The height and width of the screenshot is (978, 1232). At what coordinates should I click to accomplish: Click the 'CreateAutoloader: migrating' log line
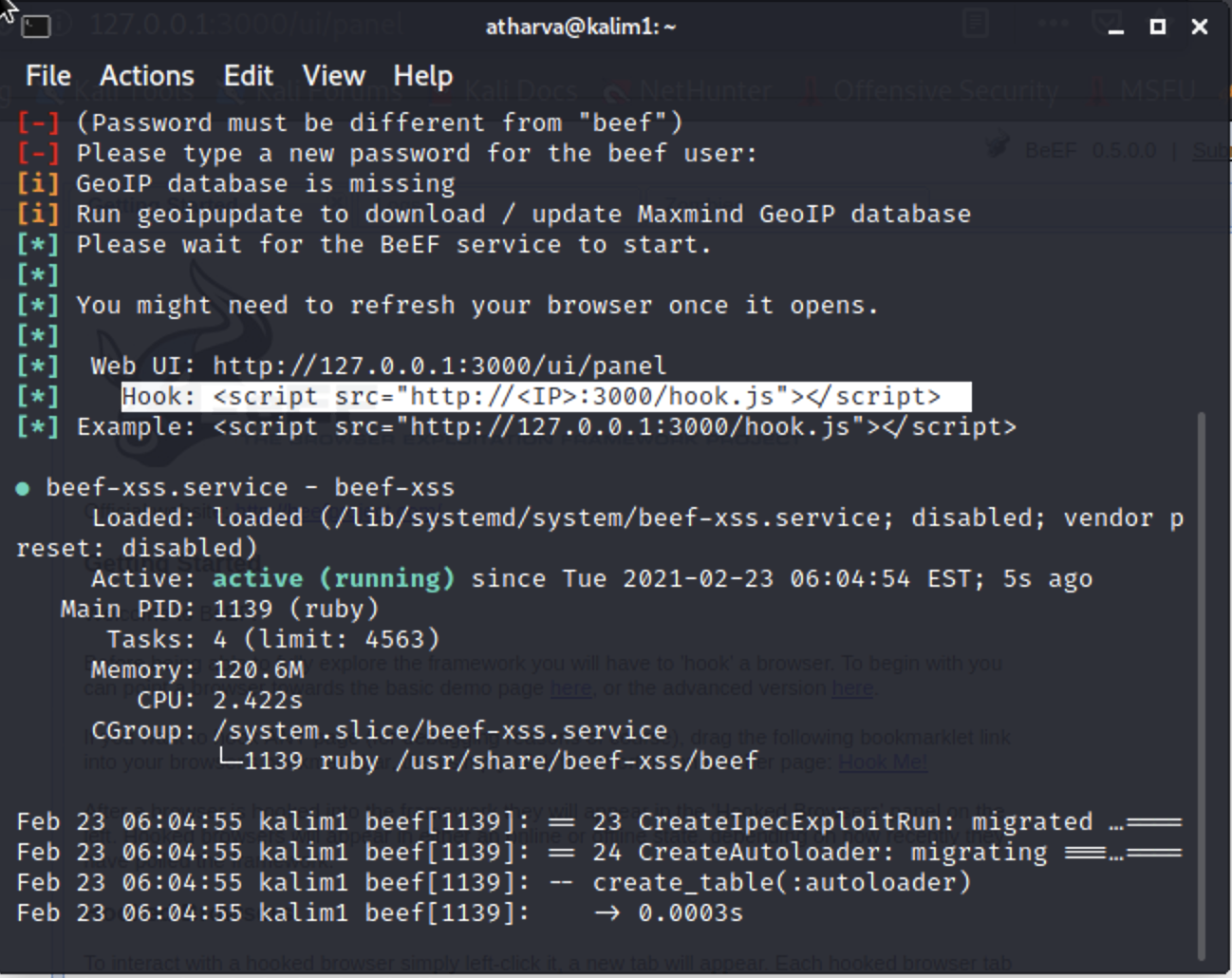[599, 852]
